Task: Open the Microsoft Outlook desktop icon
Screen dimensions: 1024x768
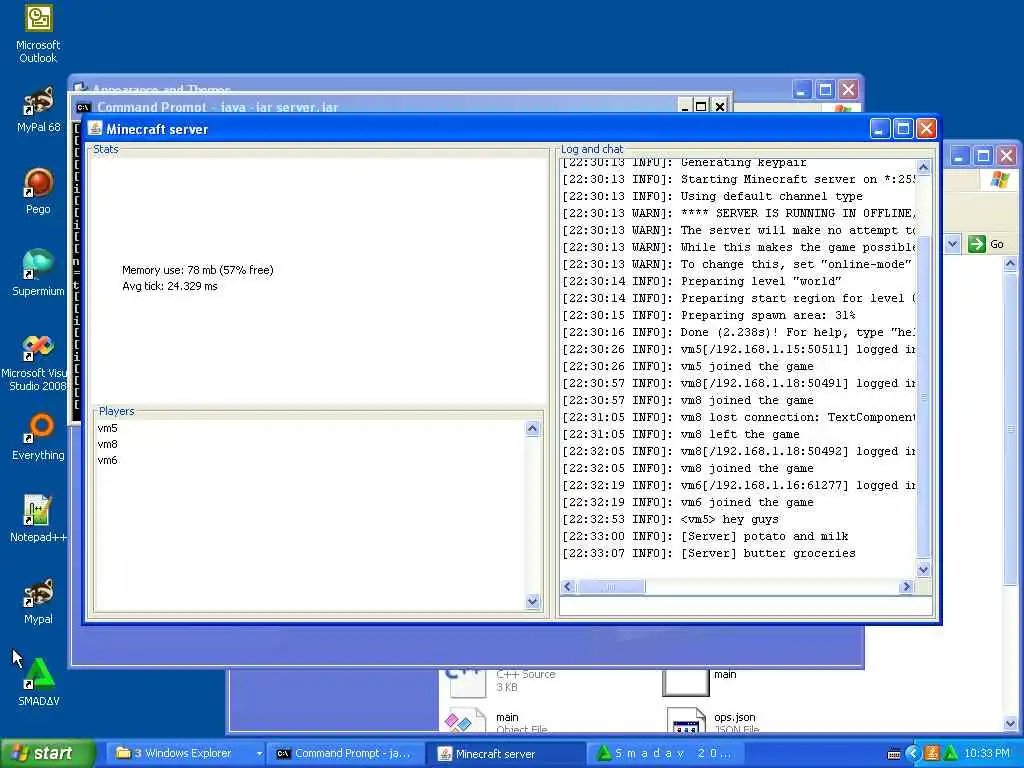Action: tap(38, 33)
